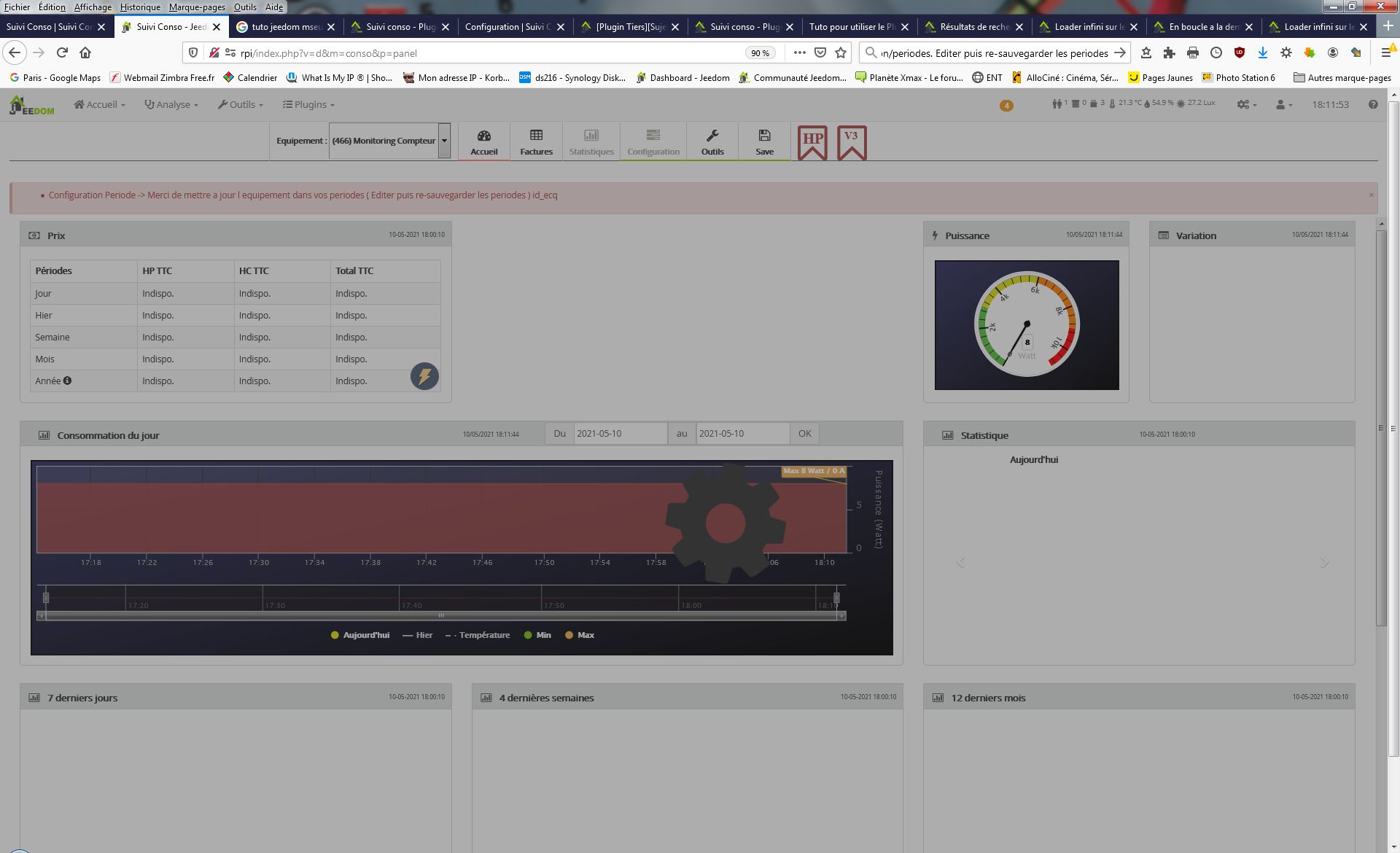Click the HP bookmark badge icon
The width and height of the screenshot is (1400, 853).
[x=812, y=142]
